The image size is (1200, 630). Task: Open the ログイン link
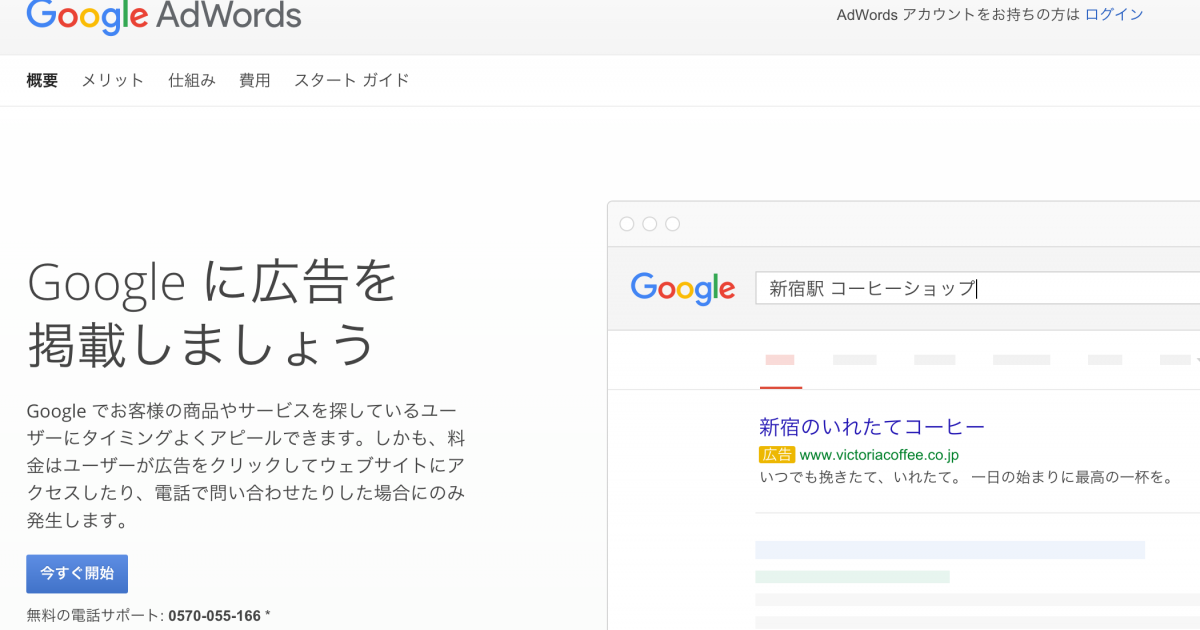click(1114, 15)
